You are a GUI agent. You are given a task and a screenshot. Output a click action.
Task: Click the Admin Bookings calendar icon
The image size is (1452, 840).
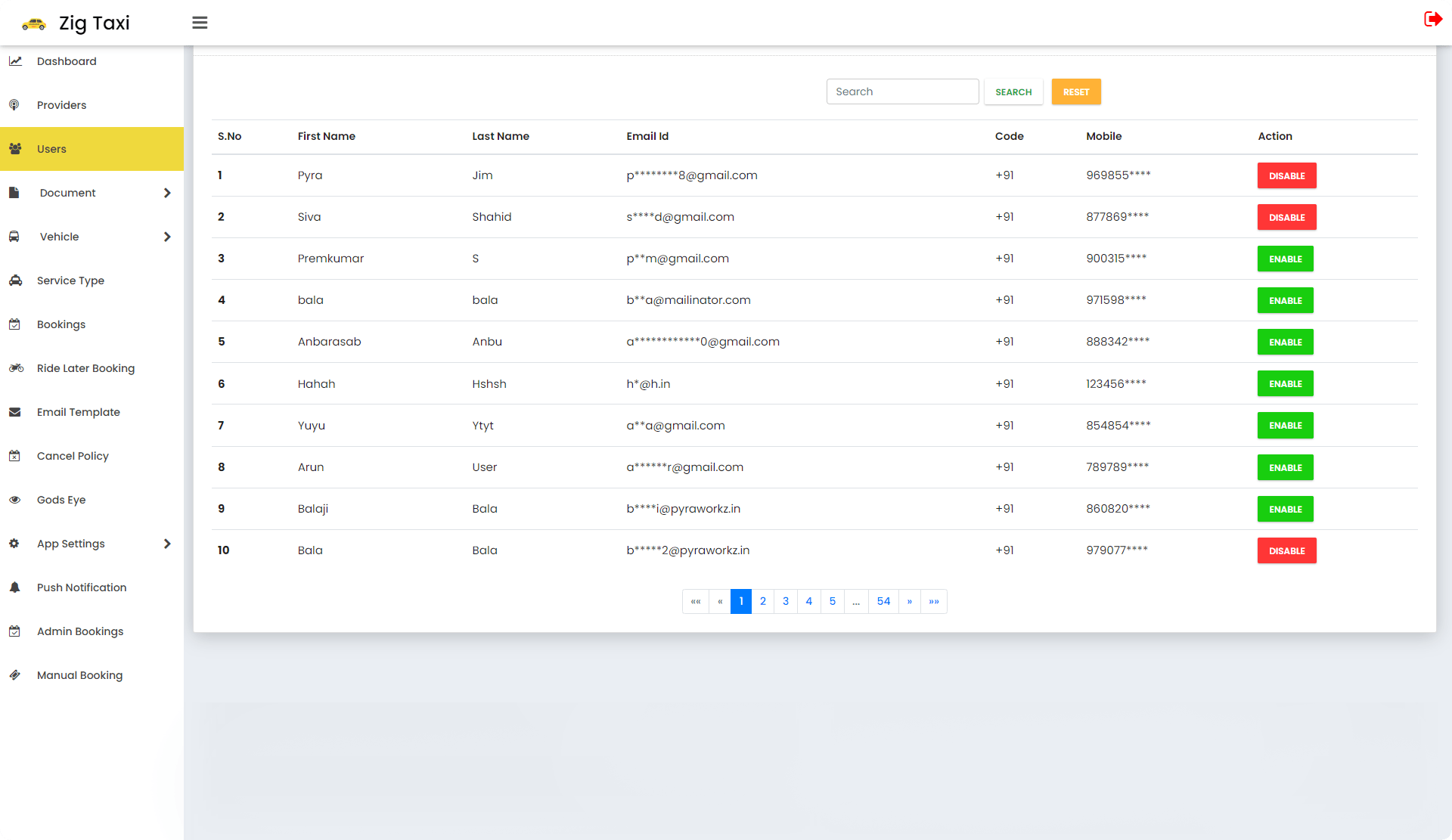click(14, 631)
